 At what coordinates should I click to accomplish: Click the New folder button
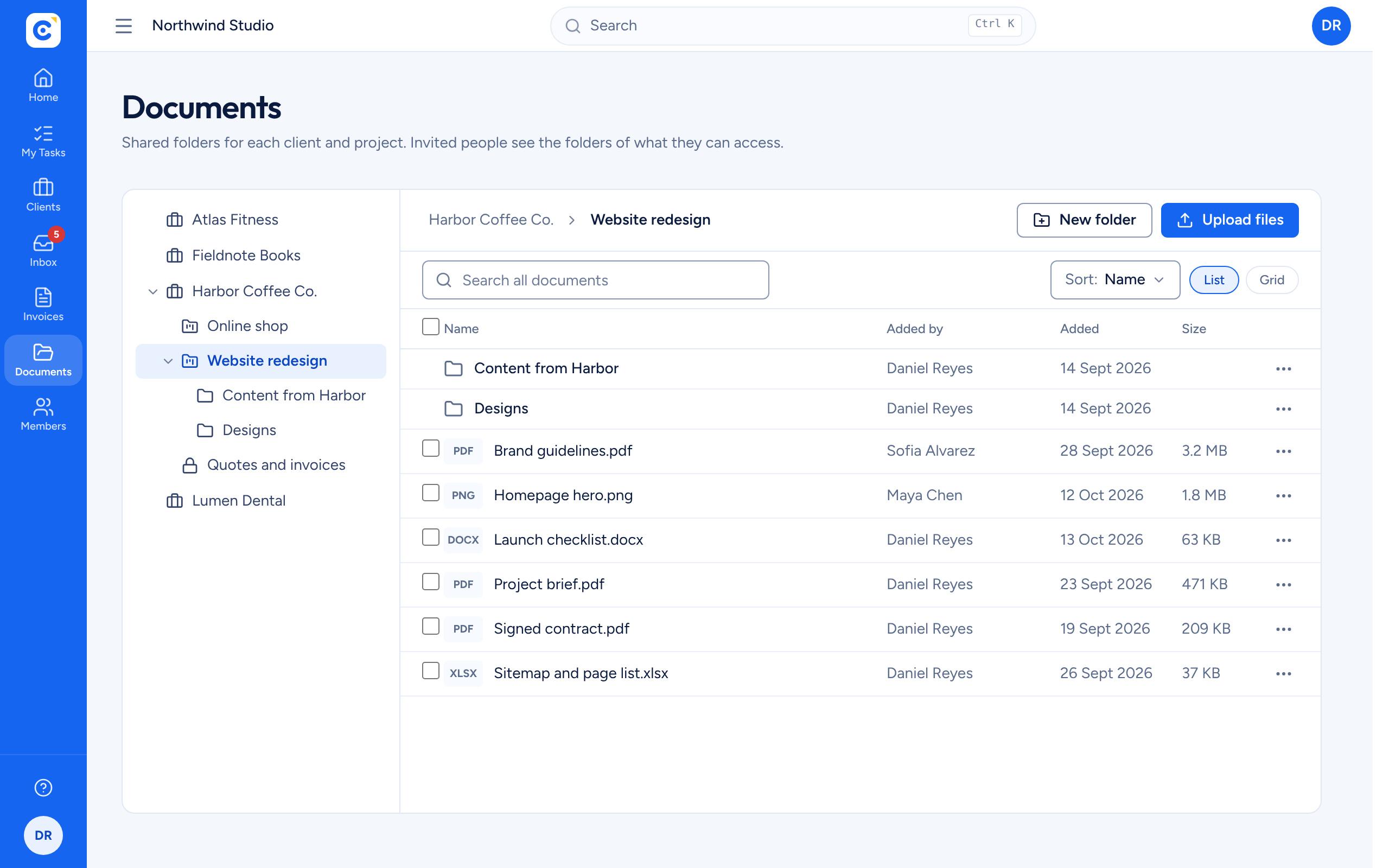click(1084, 220)
